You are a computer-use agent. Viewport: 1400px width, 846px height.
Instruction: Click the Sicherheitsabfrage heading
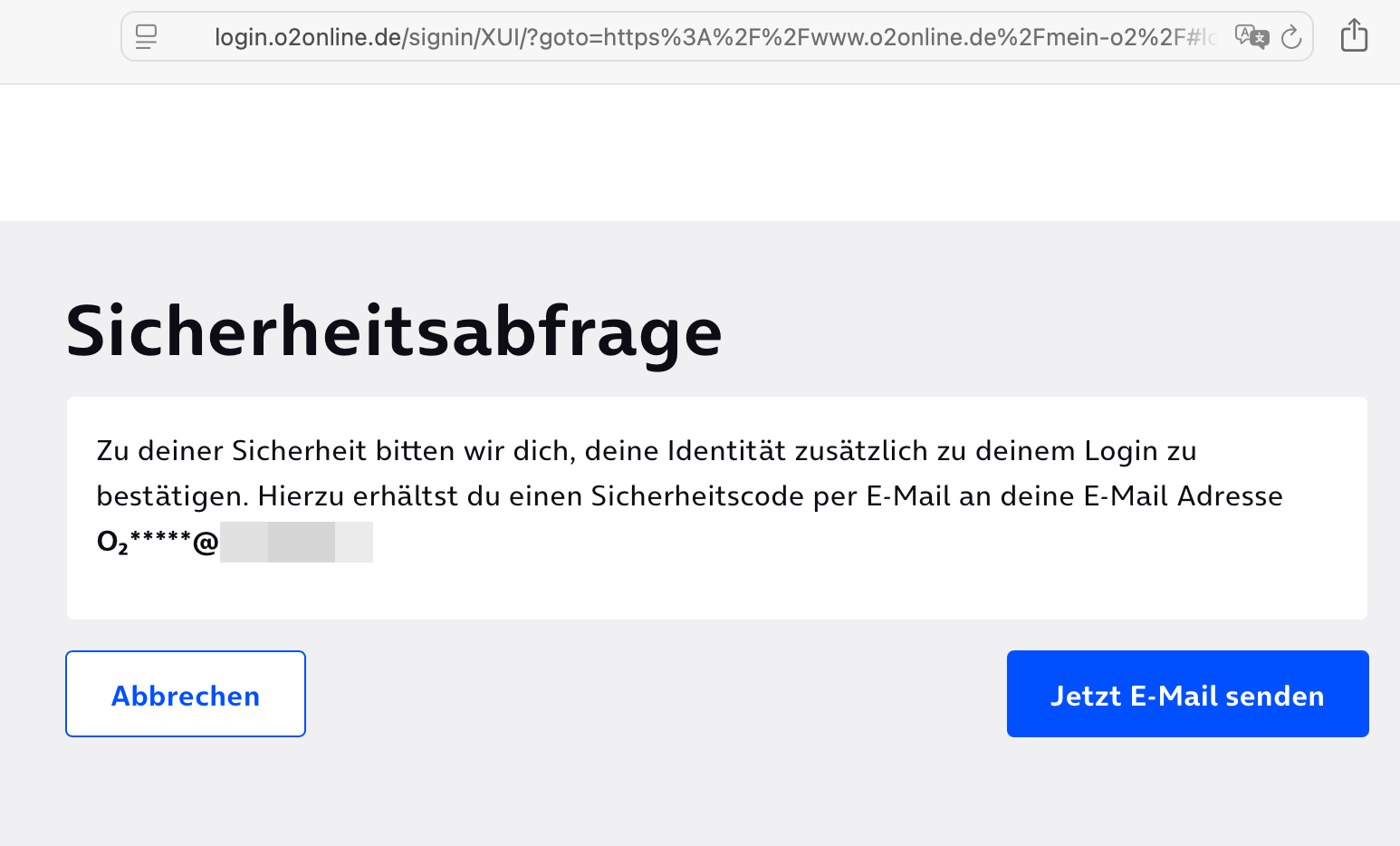tap(394, 332)
